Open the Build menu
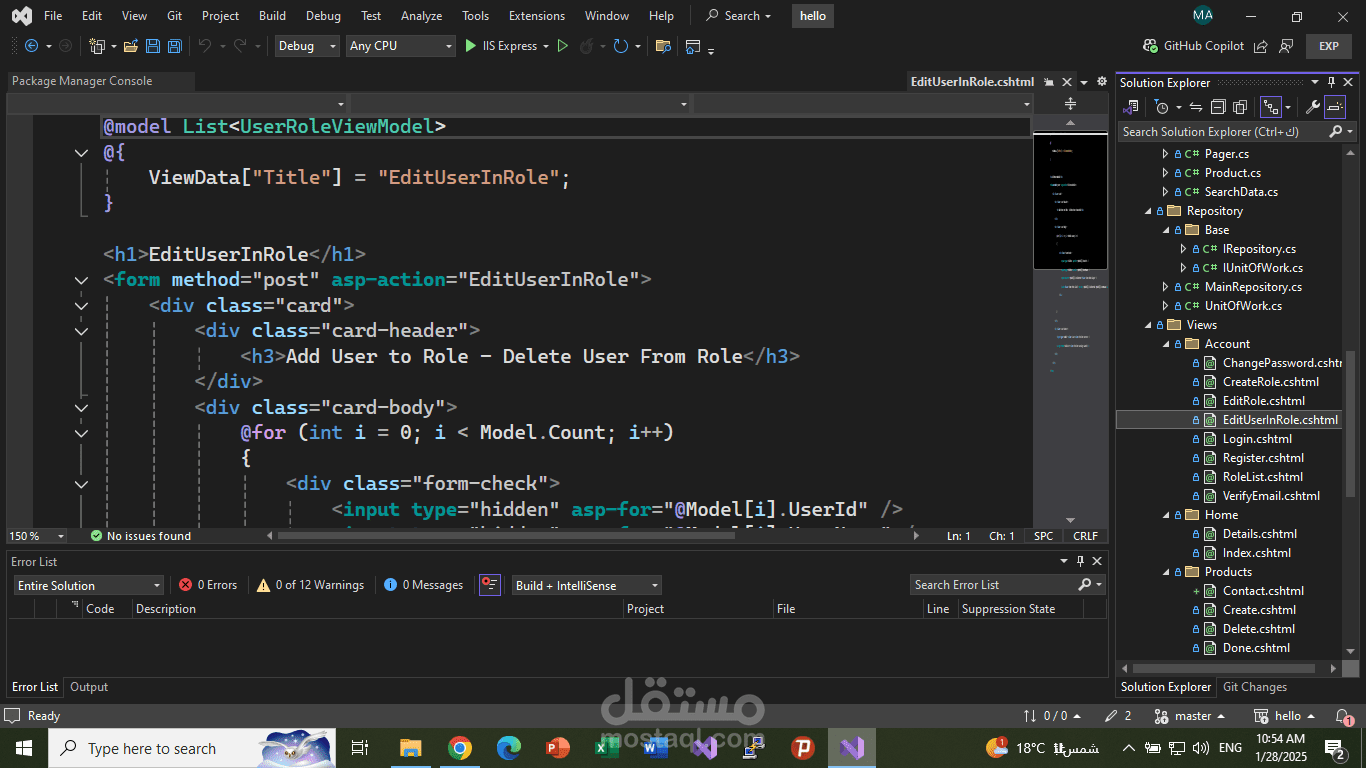The height and width of the screenshot is (768, 1366). [x=272, y=16]
